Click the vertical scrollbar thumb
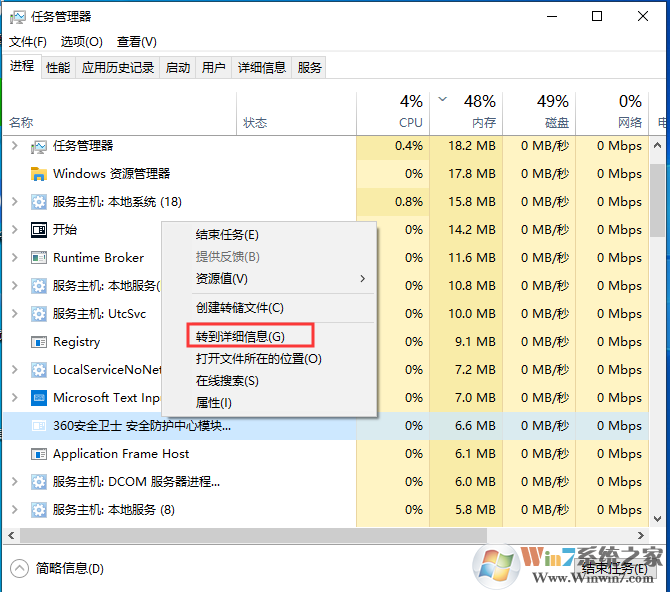670x592 pixels. tap(658, 200)
